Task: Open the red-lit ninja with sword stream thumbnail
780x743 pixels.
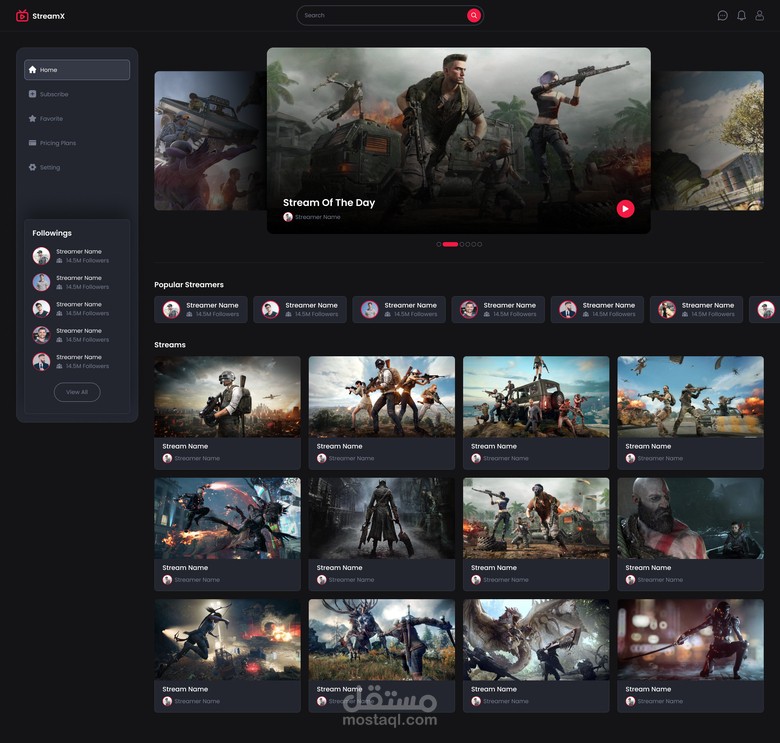Action: coord(690,640)
